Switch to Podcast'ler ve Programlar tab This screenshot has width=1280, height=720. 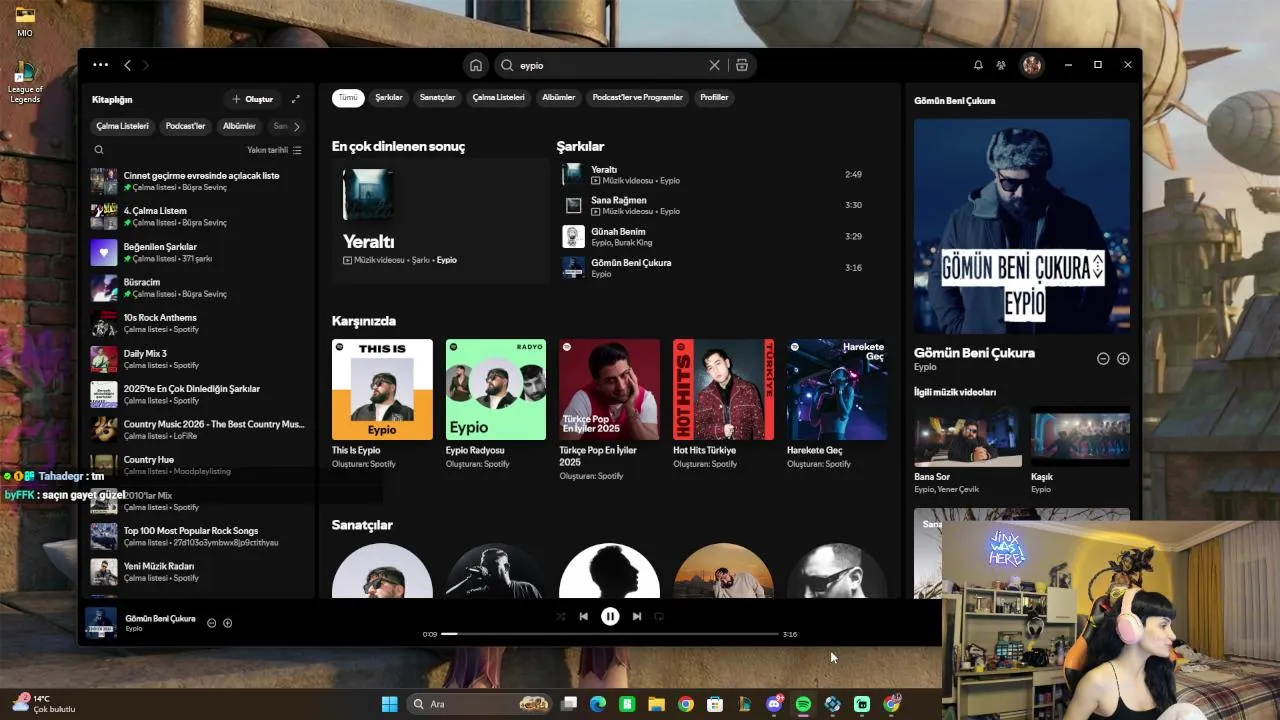coord(637,97)
